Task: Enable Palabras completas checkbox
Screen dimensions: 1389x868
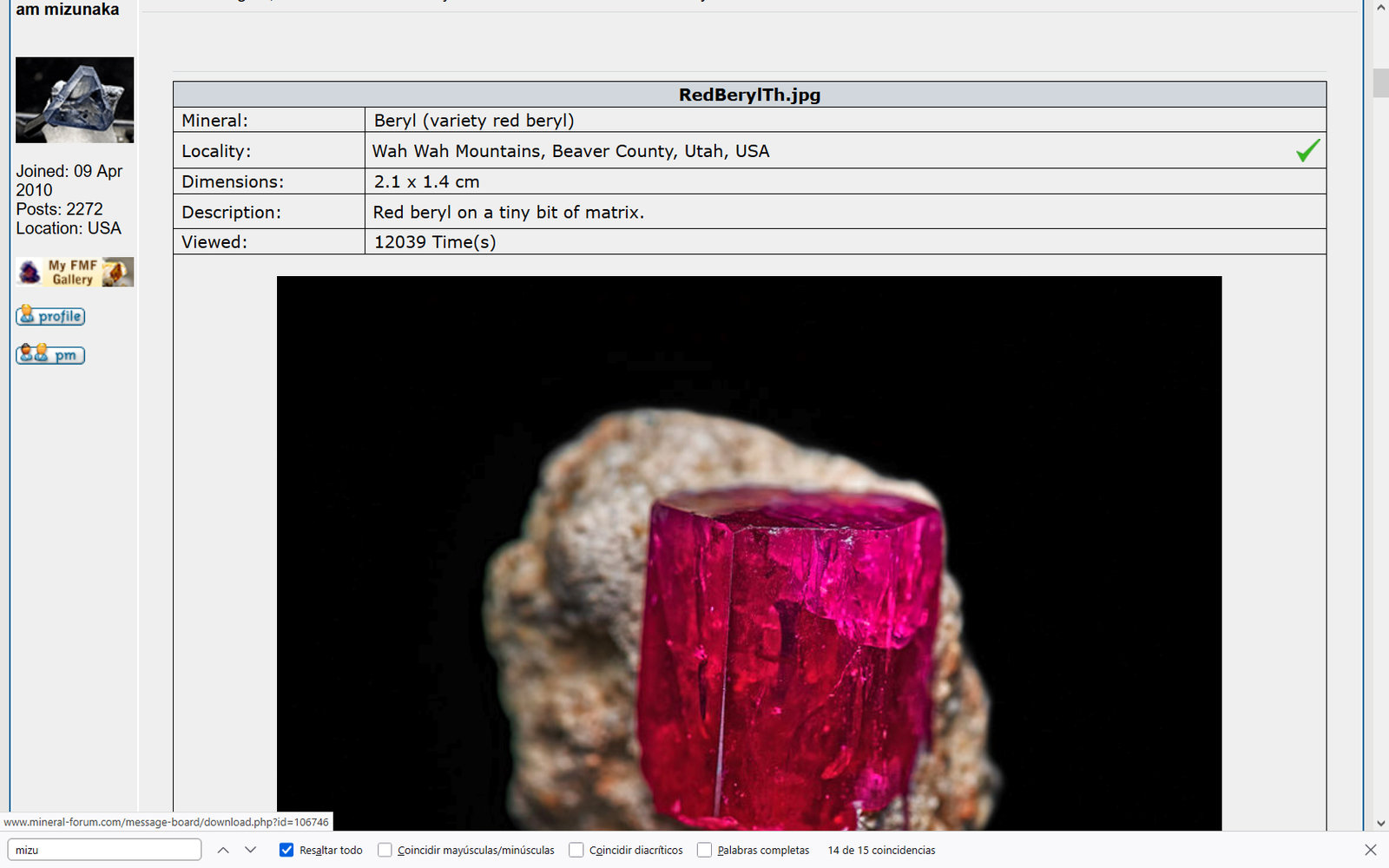Action: [704, 850]
